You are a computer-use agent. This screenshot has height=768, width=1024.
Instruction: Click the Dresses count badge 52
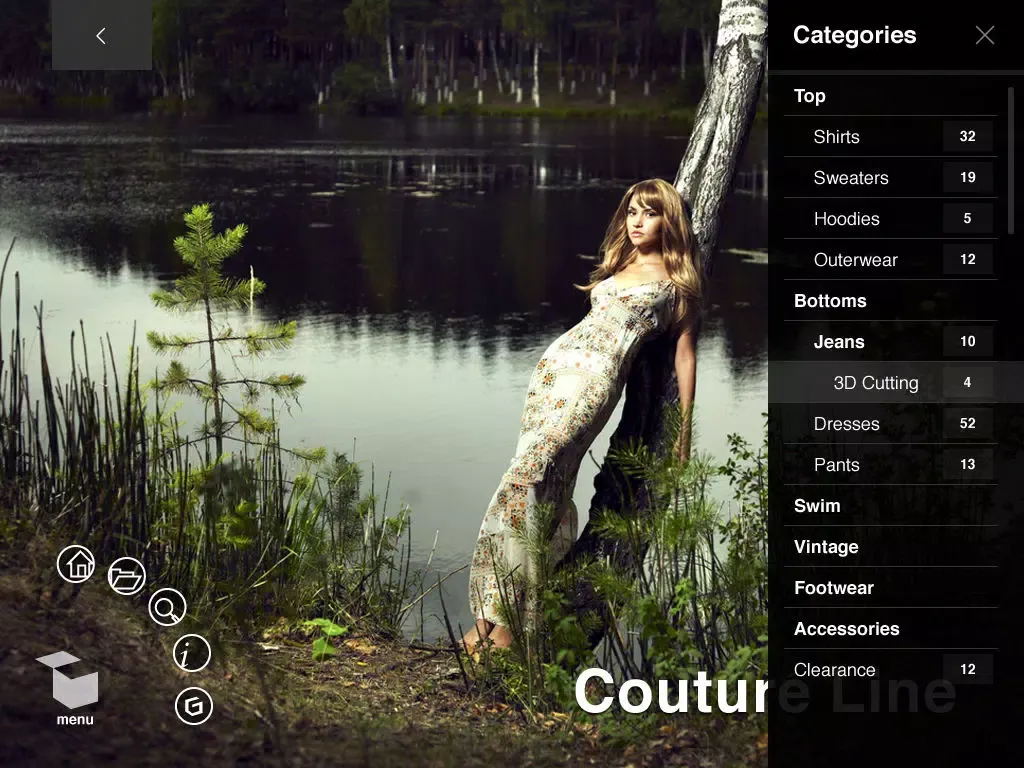pyautogui.click(x=968, y=424)
